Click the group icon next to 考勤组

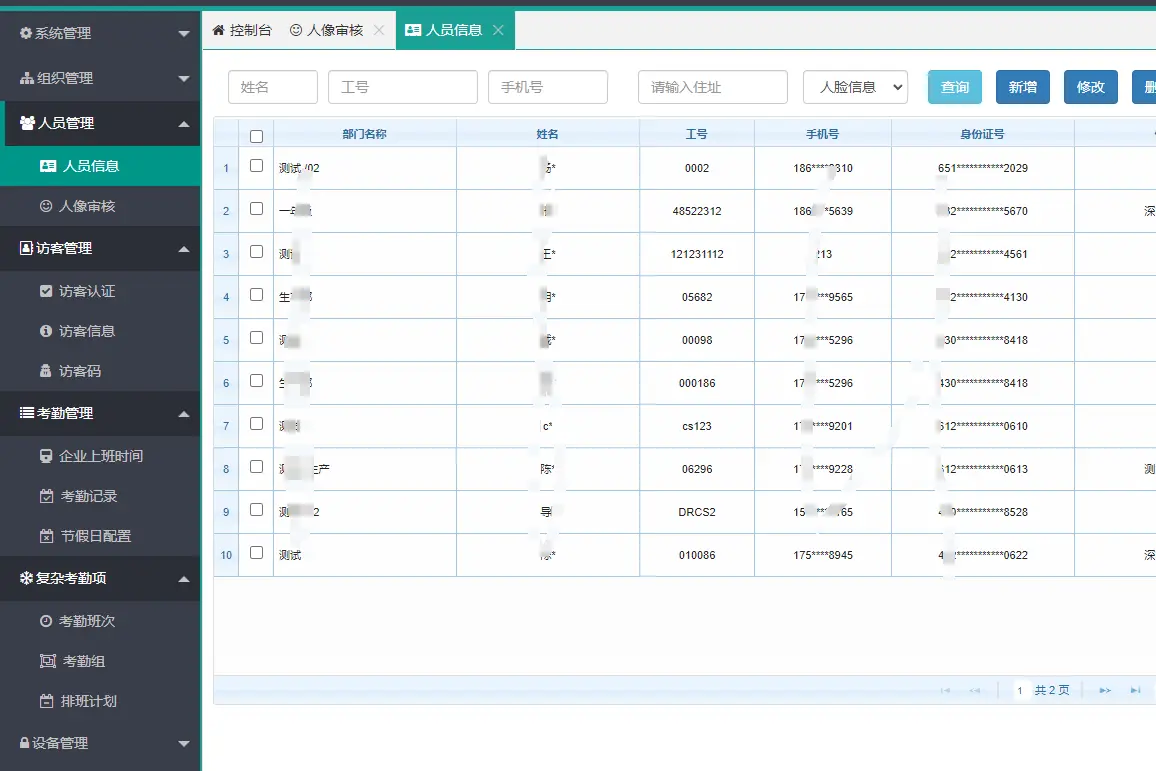[x=48, y=661]
